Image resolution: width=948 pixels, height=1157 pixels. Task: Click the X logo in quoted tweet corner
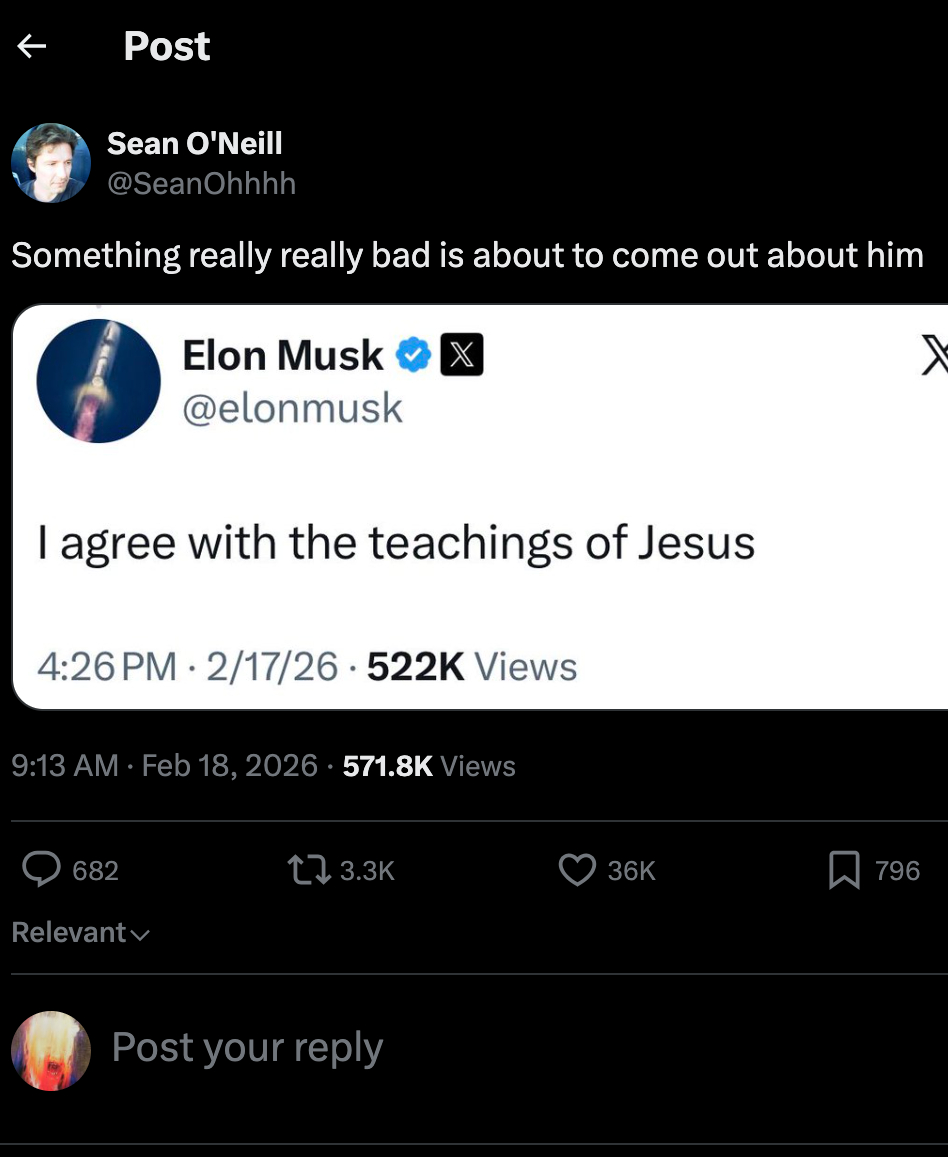click(x=934, y=356)
